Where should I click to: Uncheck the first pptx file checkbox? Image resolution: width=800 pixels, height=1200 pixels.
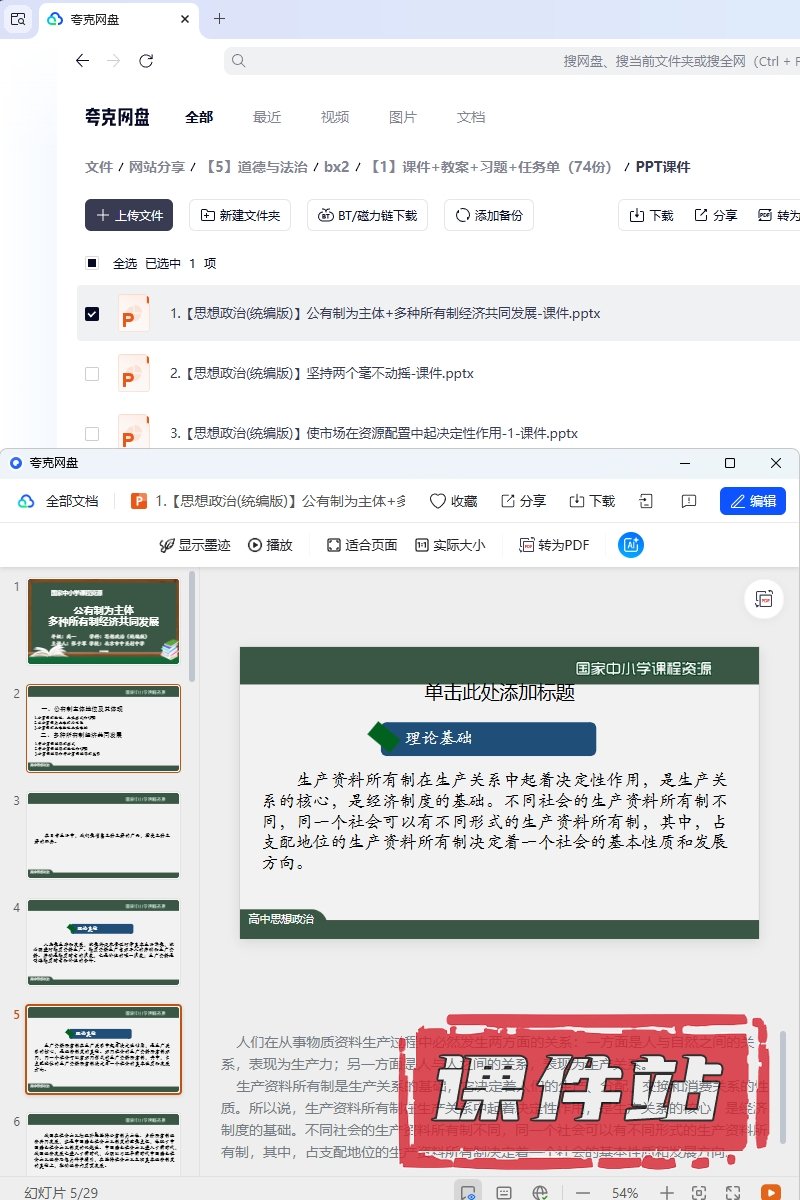[x=92, y=314]
